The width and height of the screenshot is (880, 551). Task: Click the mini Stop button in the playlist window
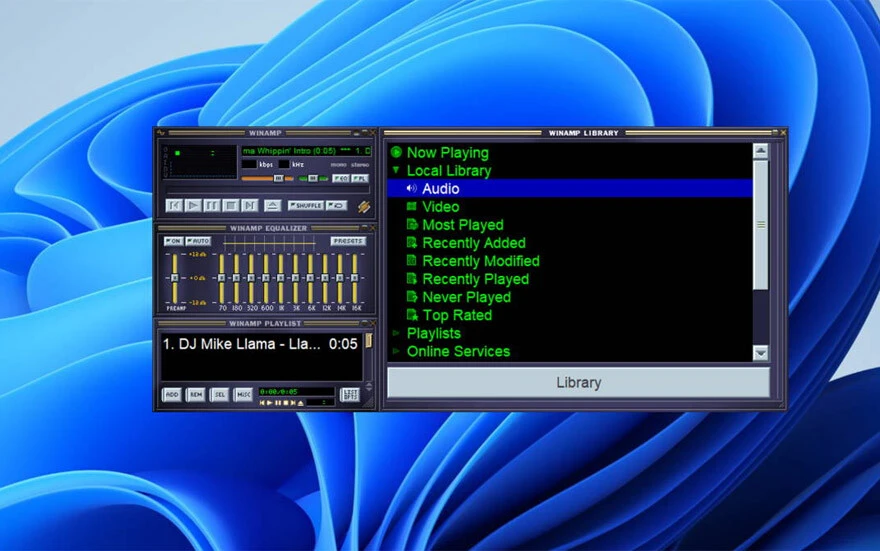click(285, 403)
